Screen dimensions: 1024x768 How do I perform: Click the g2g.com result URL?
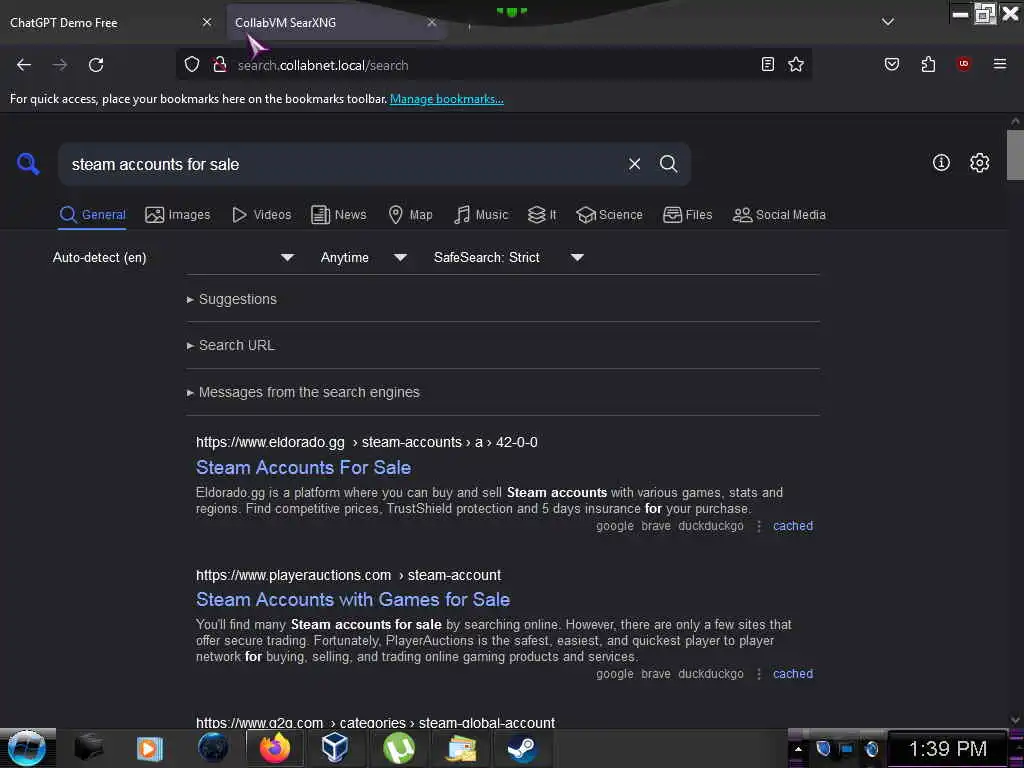[376, 722]
